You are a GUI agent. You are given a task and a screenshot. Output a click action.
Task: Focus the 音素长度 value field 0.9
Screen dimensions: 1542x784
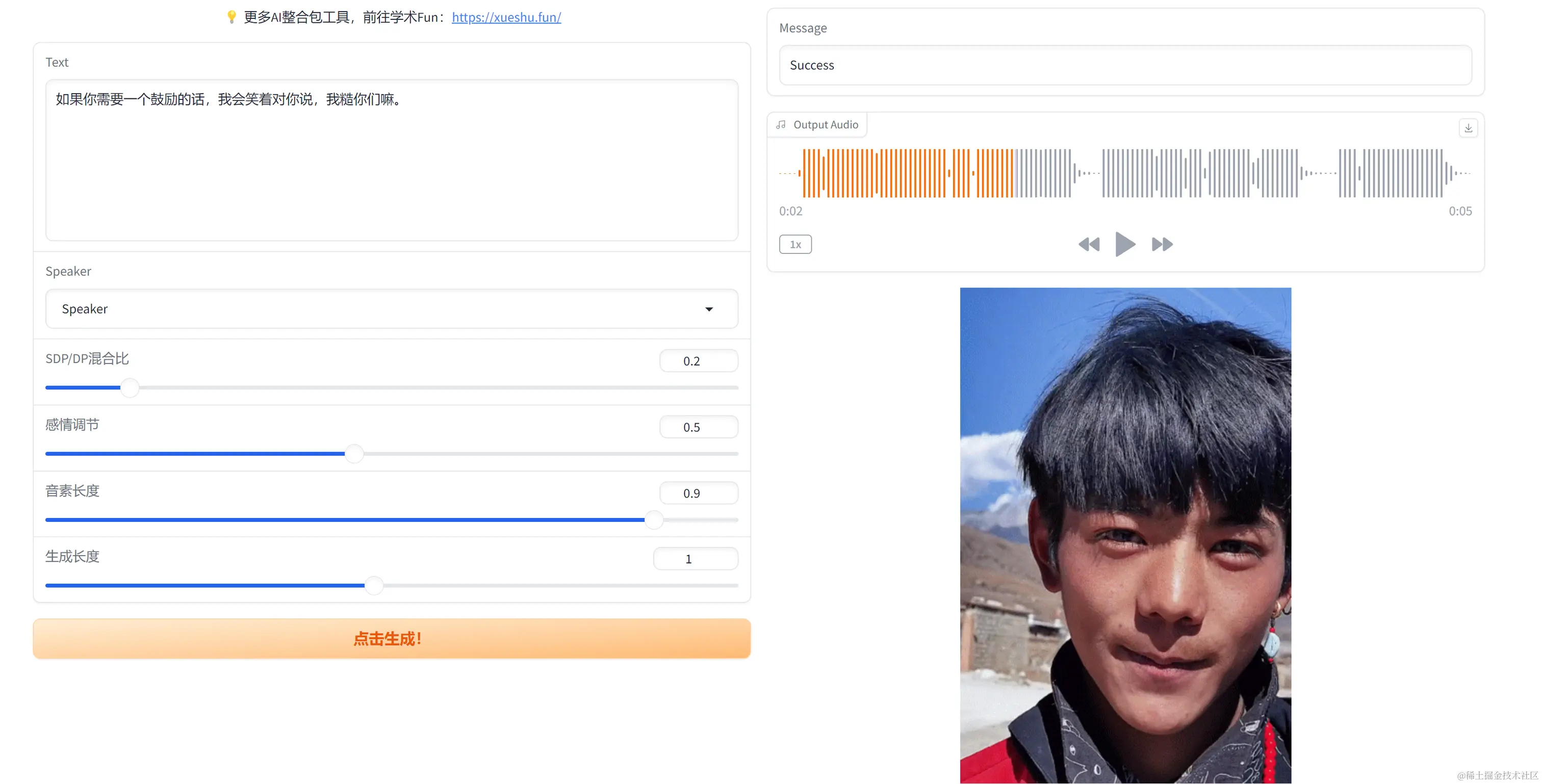tap(698, 493)
